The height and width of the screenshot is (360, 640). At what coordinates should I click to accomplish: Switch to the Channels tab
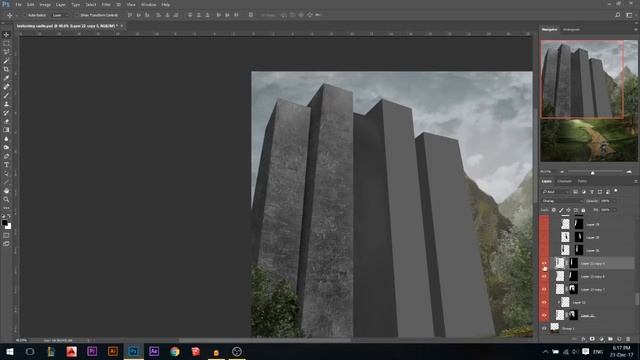point(564,181)
